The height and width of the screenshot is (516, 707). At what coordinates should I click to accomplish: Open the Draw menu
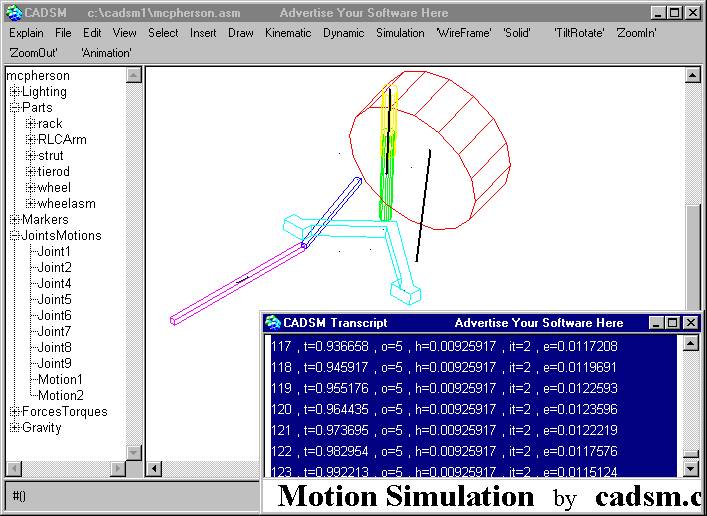point(241,33)
